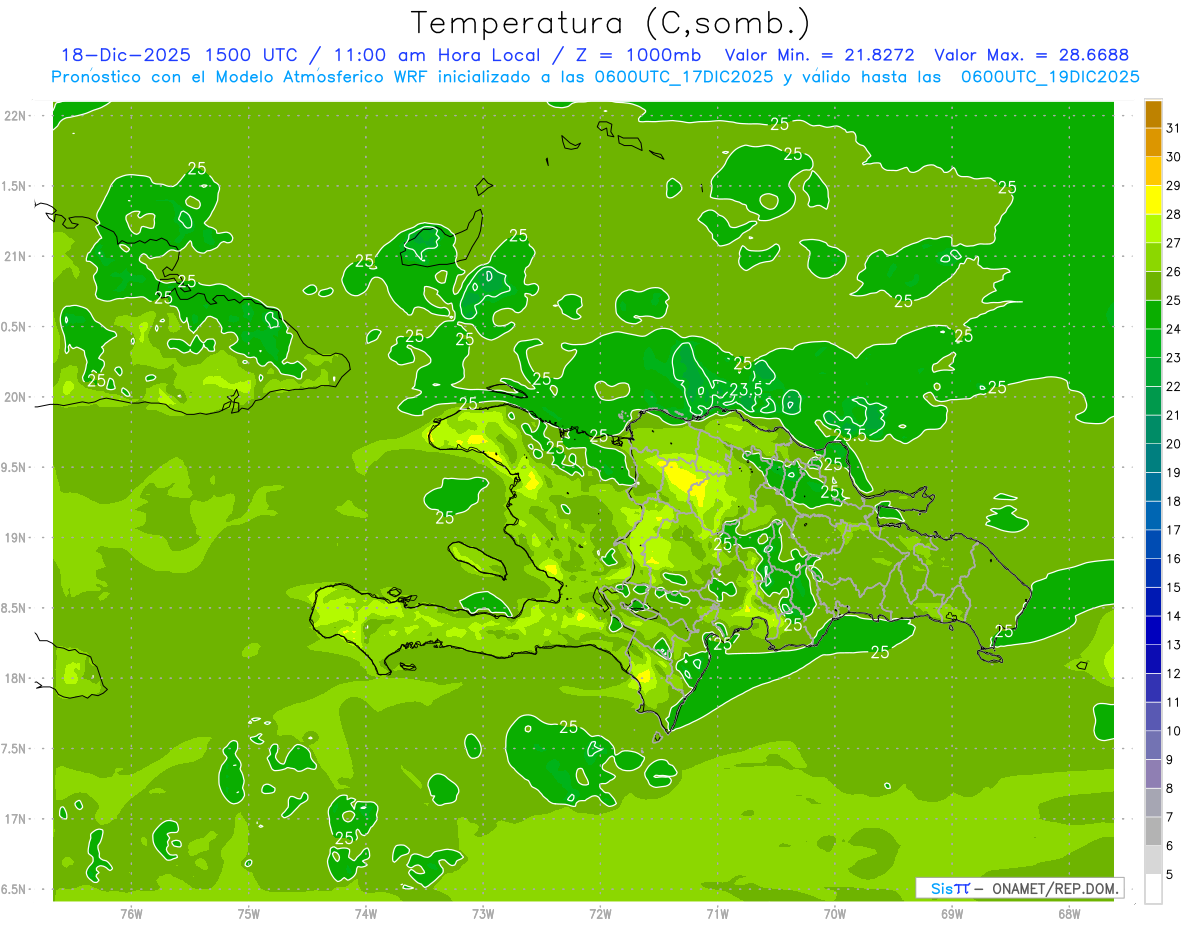
Task: Click the purple swatch between 8 and 9
Action: point(1153,774)
